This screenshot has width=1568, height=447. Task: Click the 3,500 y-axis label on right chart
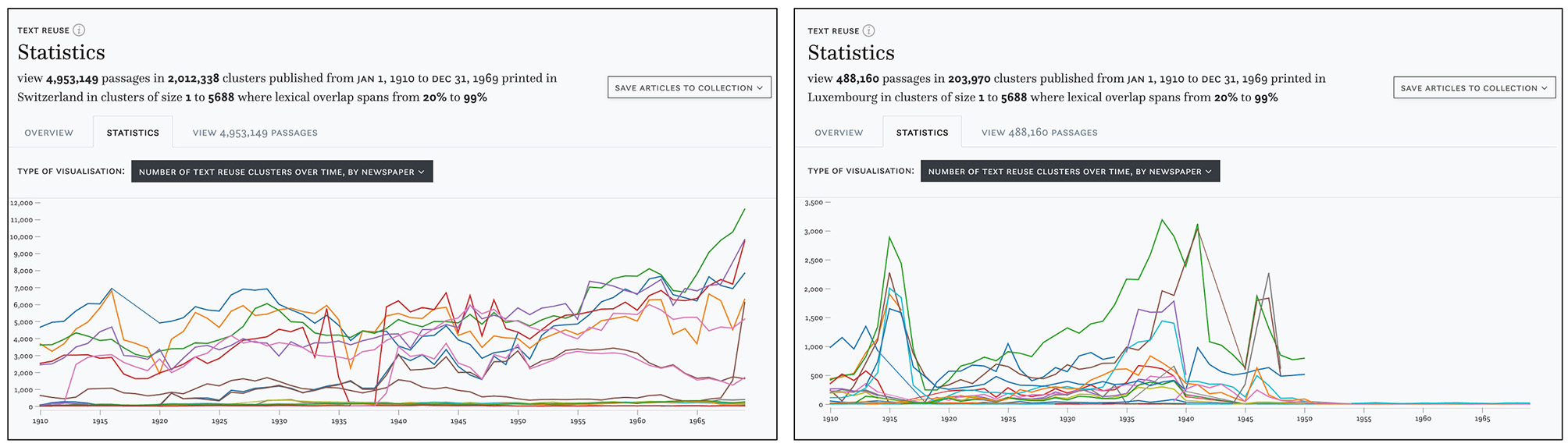(x=814, y=203)
